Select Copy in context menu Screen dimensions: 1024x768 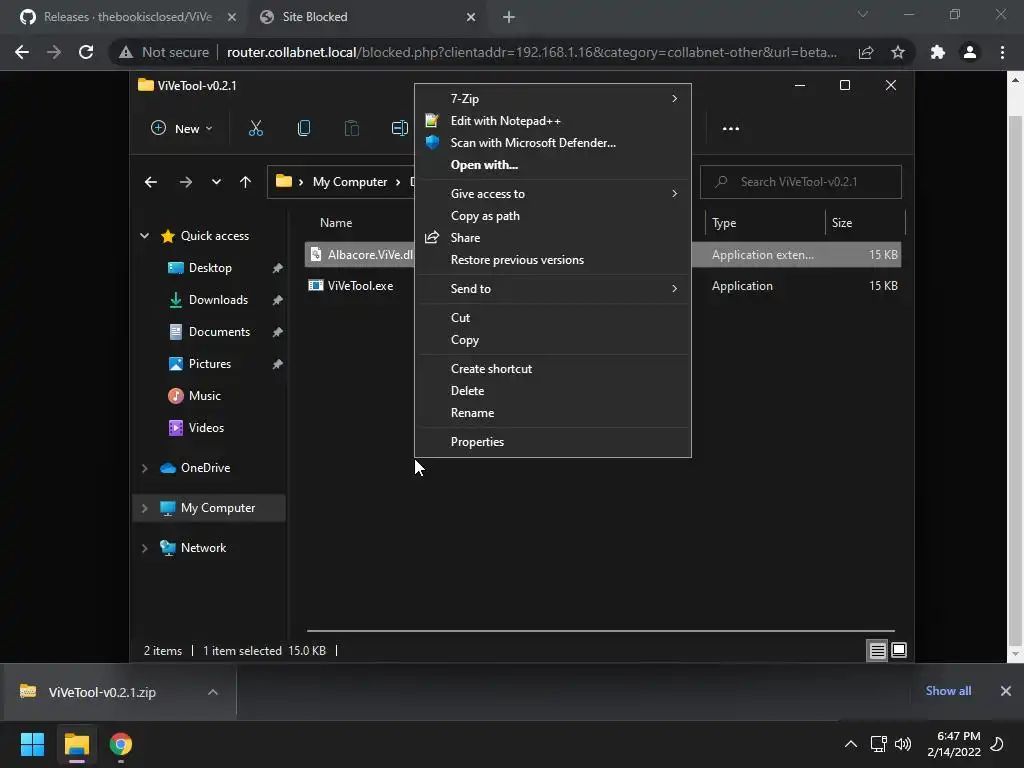coord(552,340)
